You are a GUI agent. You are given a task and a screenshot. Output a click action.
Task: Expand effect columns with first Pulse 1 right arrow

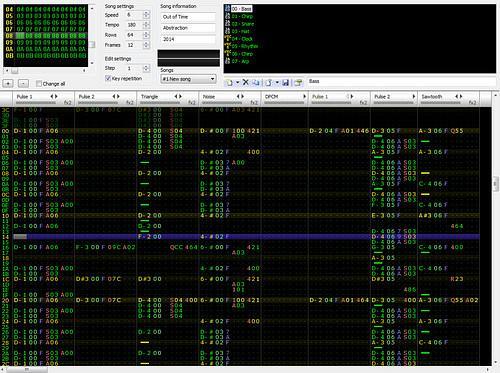click(x=56, y=96)
